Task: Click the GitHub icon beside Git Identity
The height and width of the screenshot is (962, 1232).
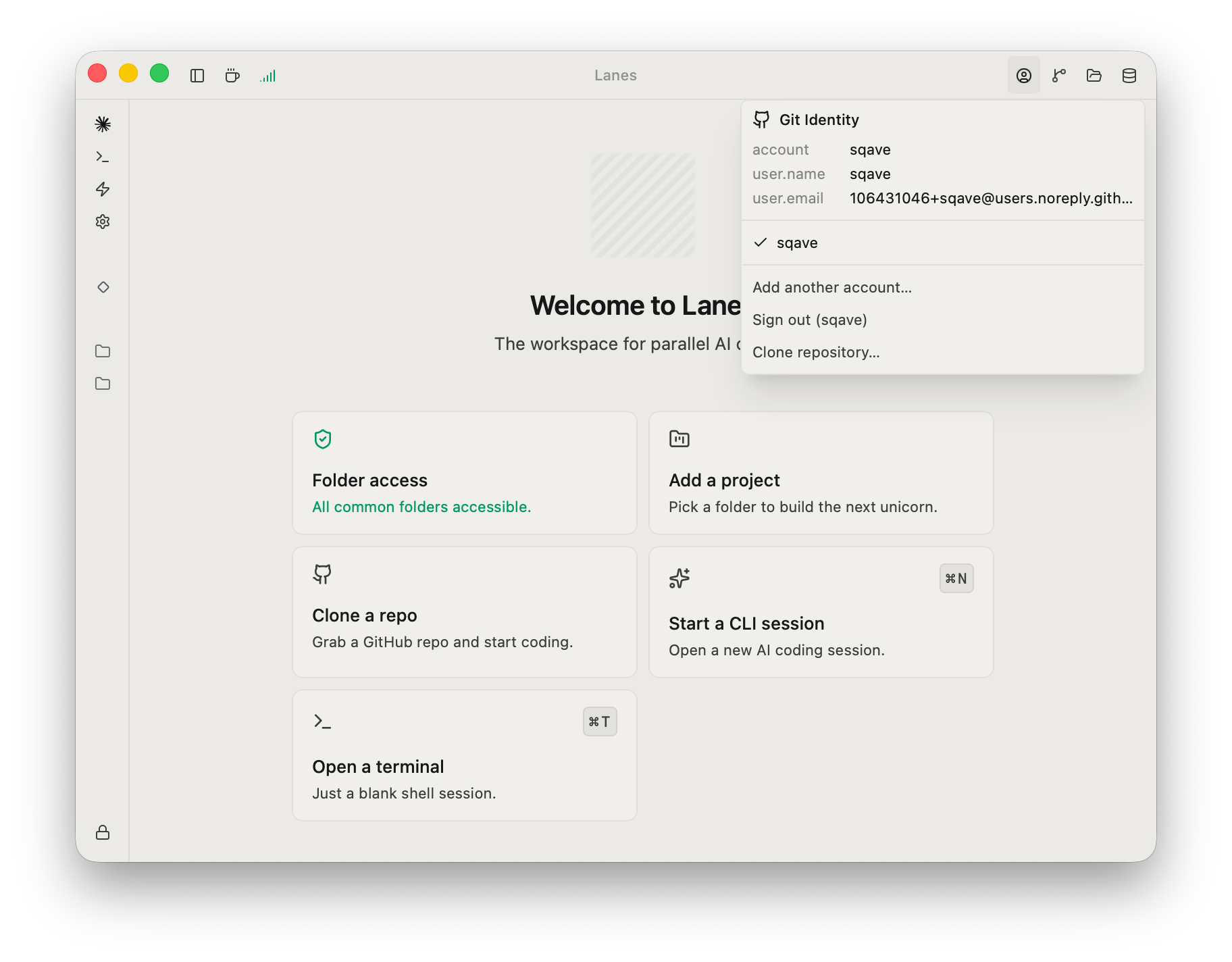Action: [762, 120]
